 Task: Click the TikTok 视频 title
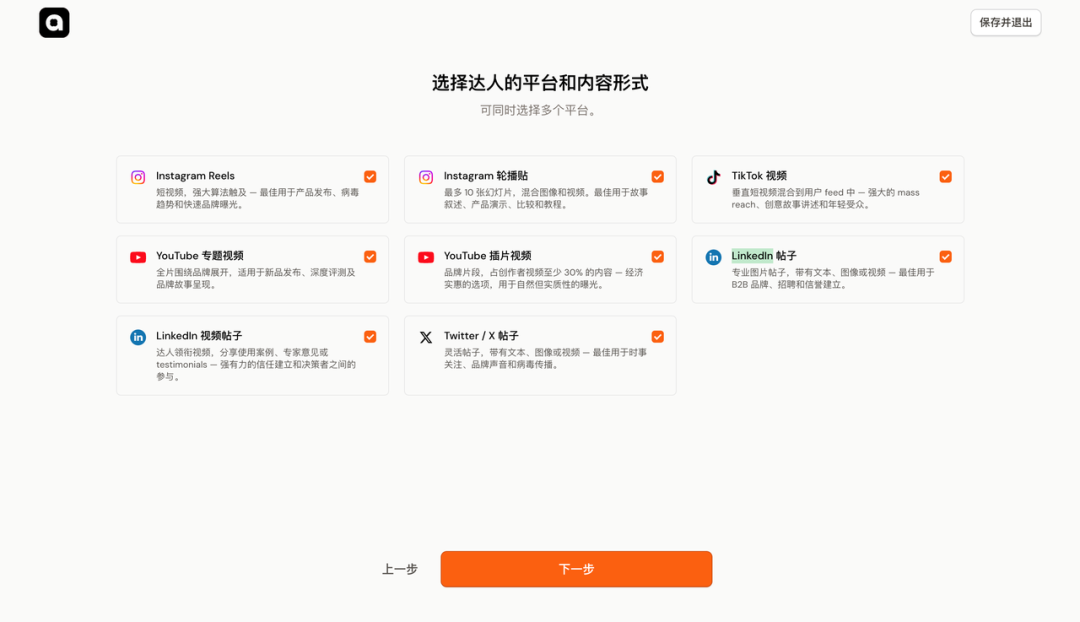(759, 176)
